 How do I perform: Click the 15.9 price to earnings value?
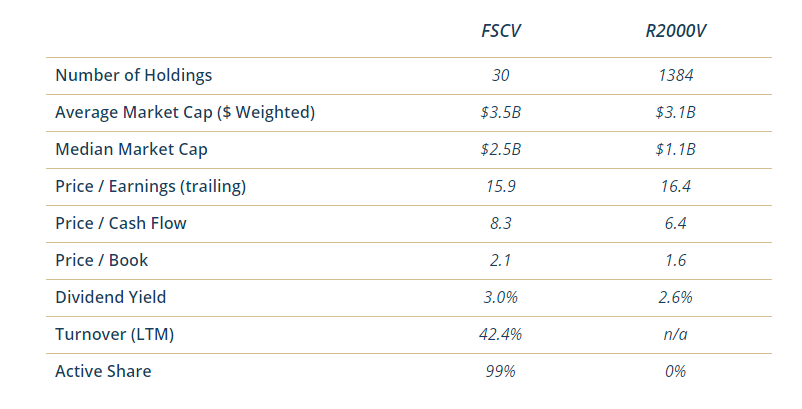tap(501, 186)
